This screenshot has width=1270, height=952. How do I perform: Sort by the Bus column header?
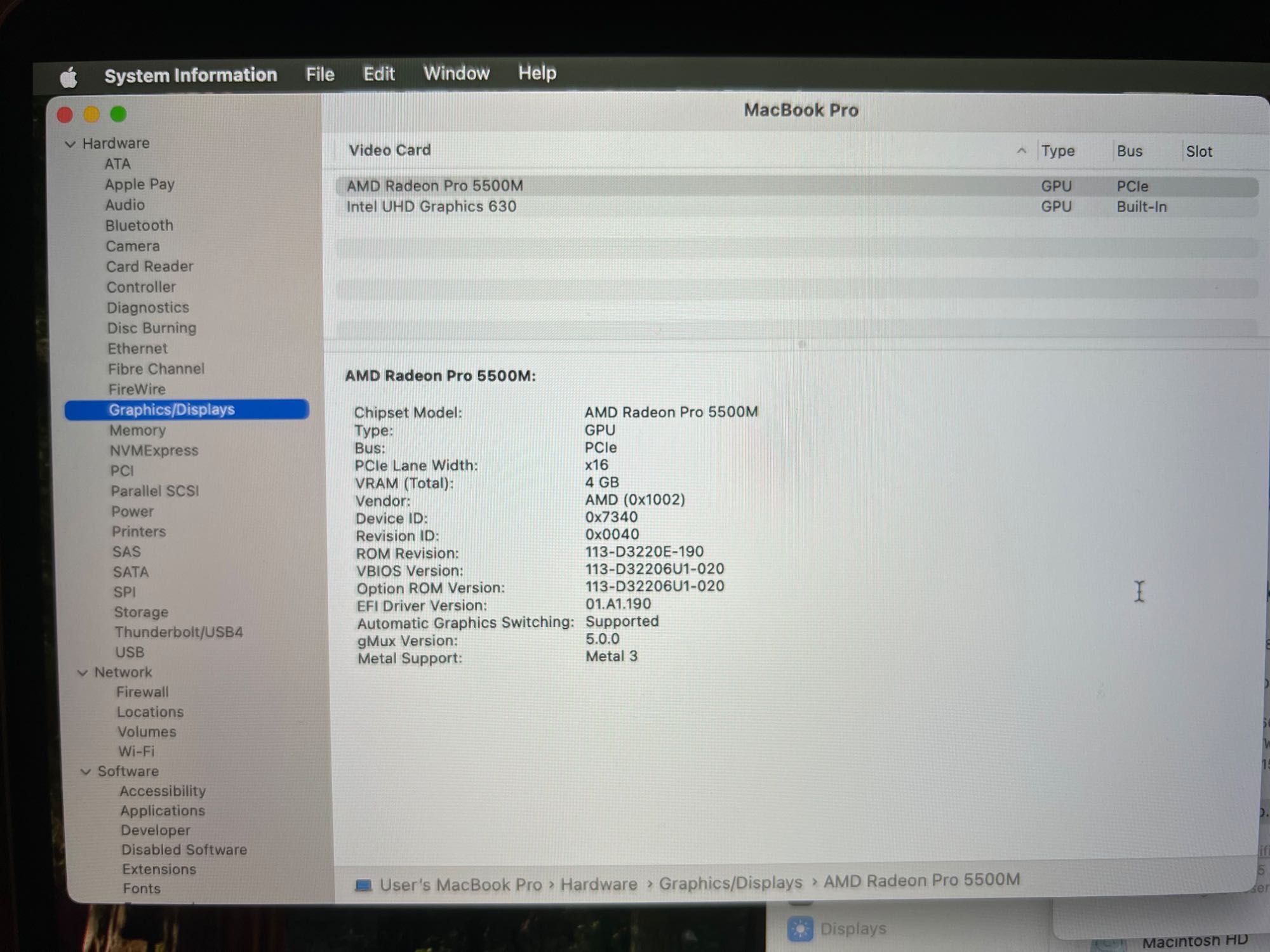(x=1130, y=151)
